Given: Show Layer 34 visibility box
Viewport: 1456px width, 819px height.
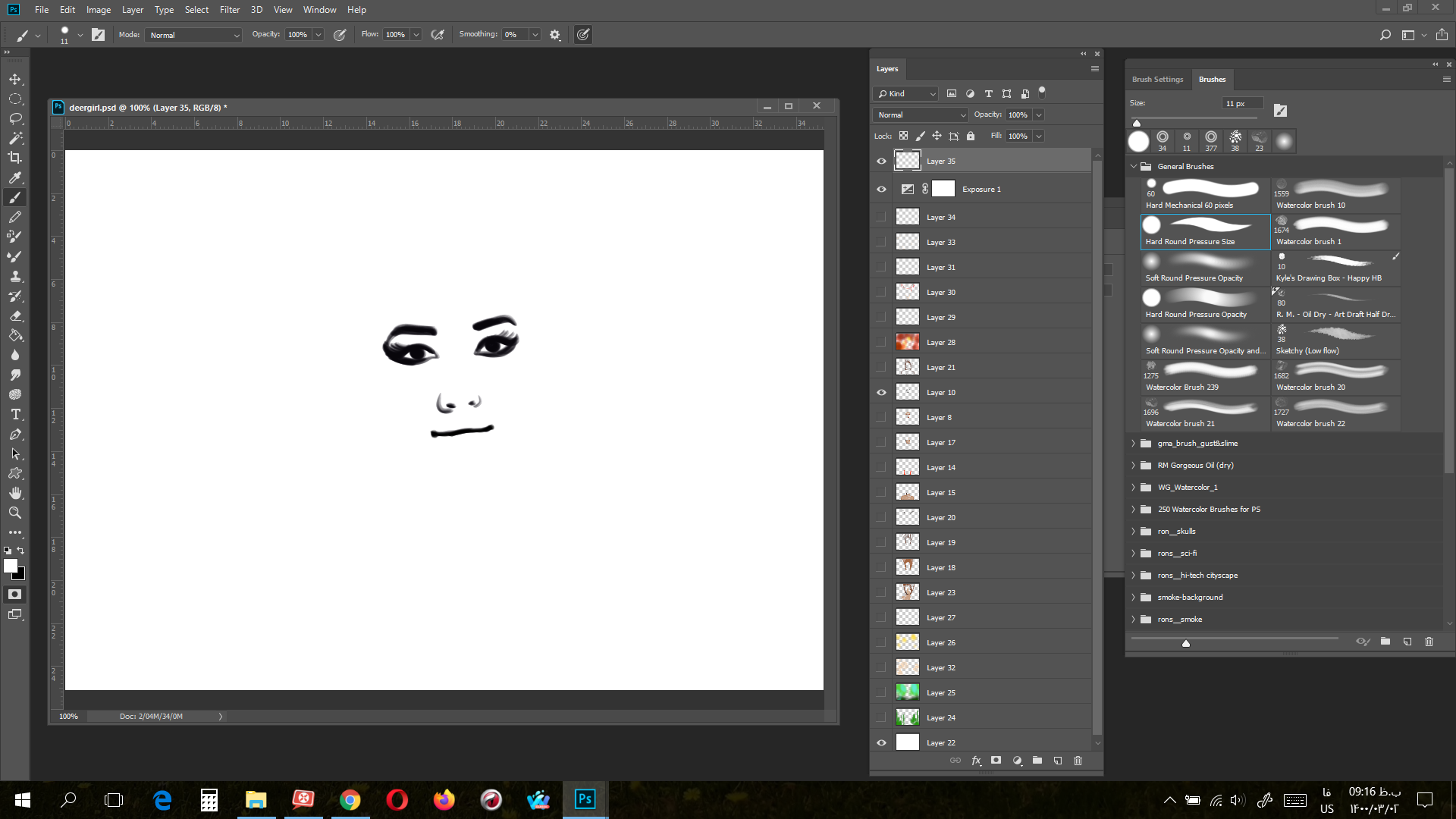Looking at the screenshot, I should [881, 218].
